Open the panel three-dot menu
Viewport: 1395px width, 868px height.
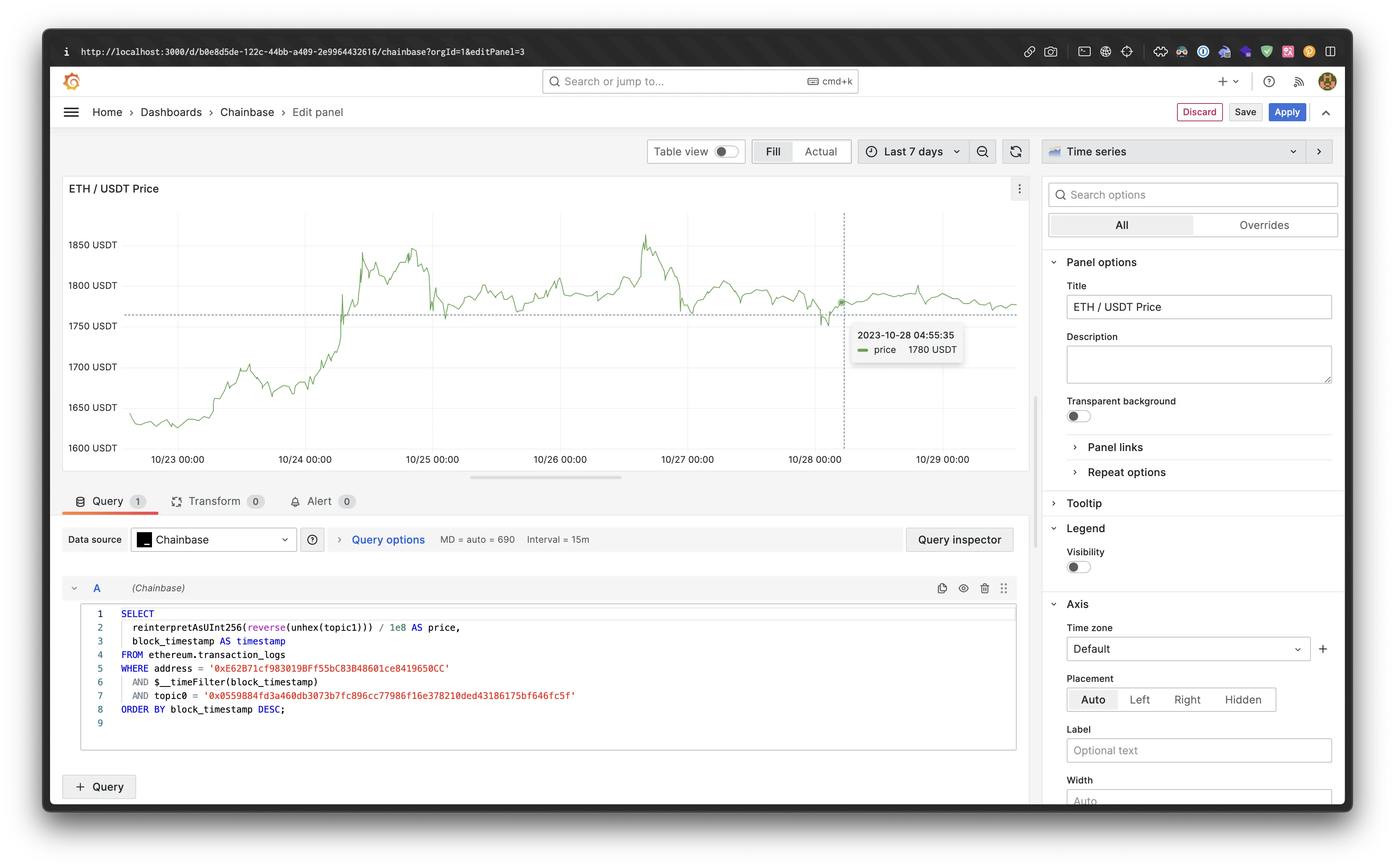[1019, 189]
